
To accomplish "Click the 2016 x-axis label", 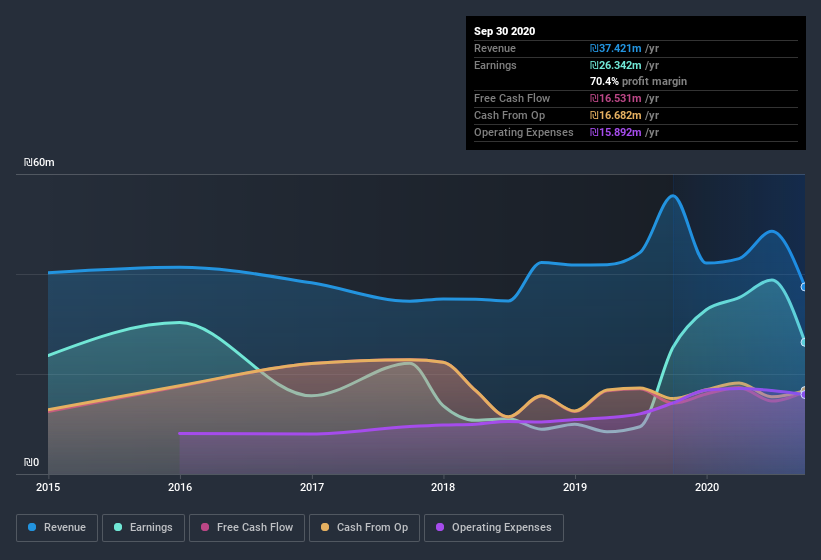I will (180, 487).
